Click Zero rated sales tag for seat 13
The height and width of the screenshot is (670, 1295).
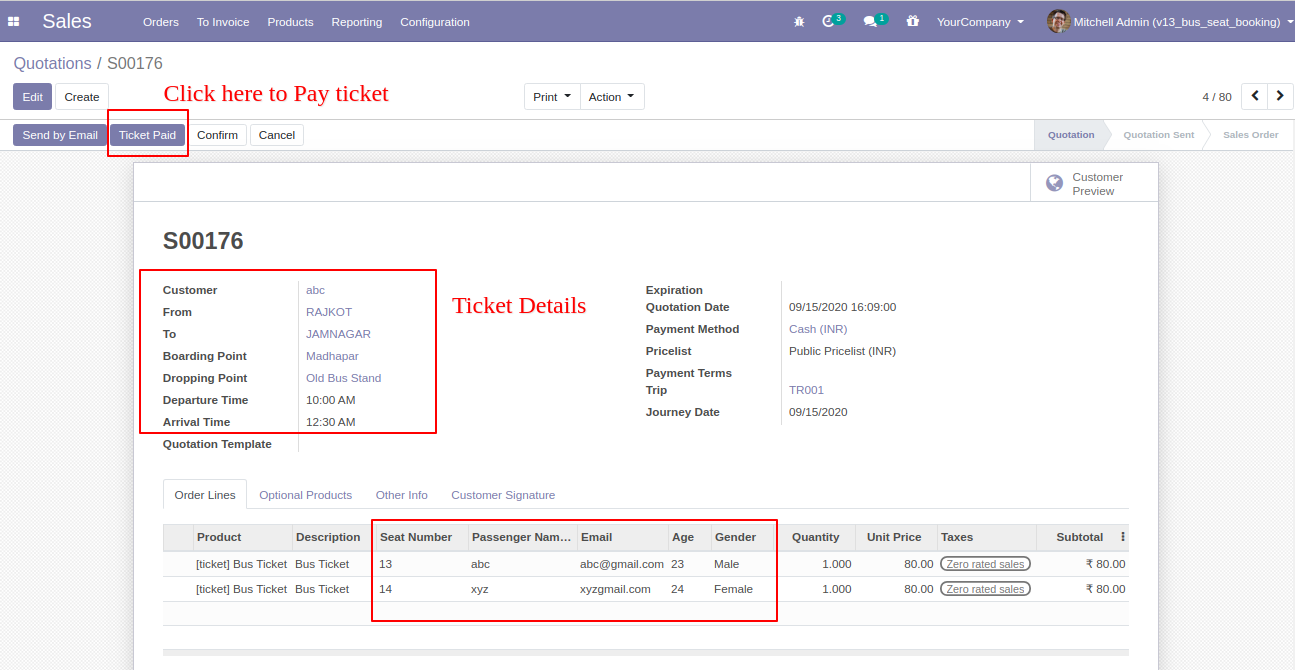pos(985,564)
